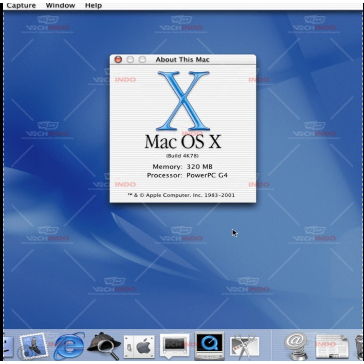
Task: Open the Trash in the Dock
Action: pos(359,347)
